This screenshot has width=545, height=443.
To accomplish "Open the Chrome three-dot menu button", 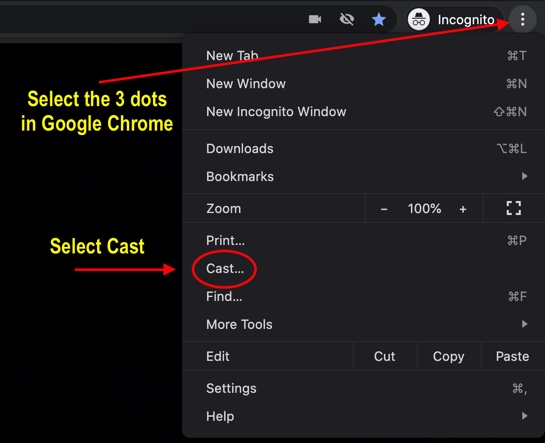I will (522, 19).
